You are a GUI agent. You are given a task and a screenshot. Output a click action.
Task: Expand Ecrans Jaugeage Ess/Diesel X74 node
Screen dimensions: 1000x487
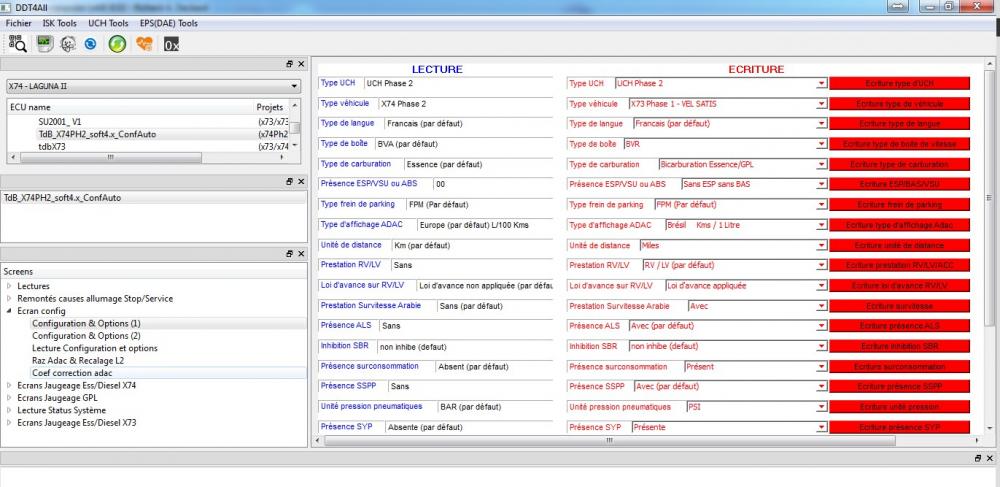tap(9, 385)
